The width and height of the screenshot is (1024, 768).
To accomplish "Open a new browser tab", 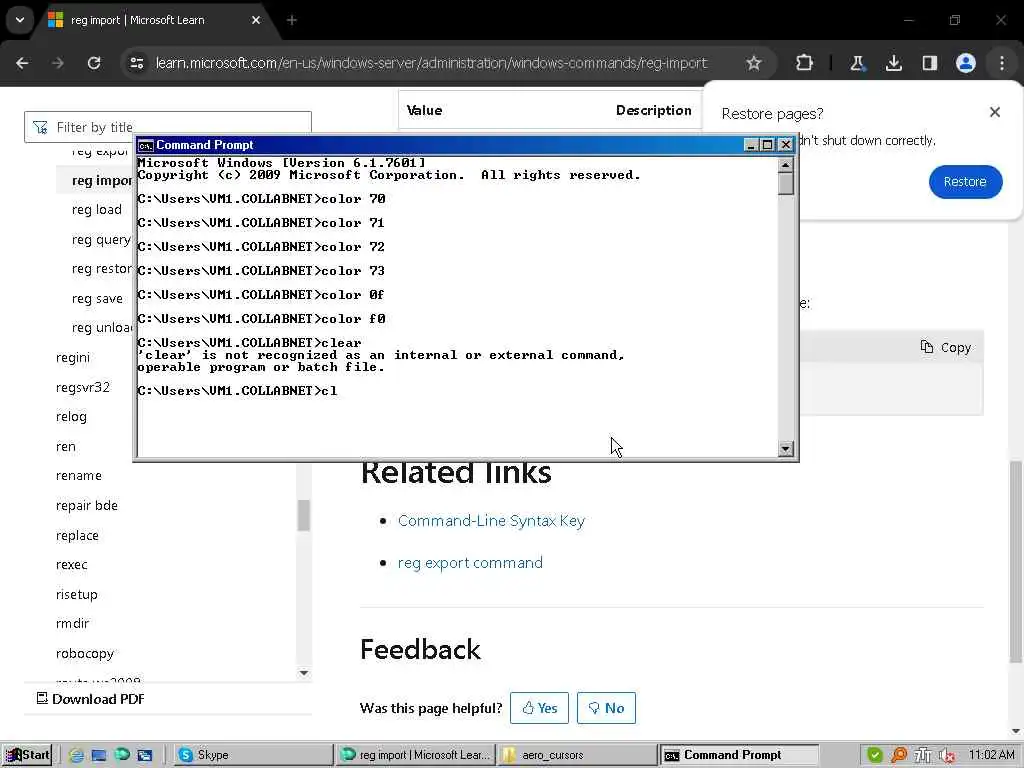I will point(292,20).
